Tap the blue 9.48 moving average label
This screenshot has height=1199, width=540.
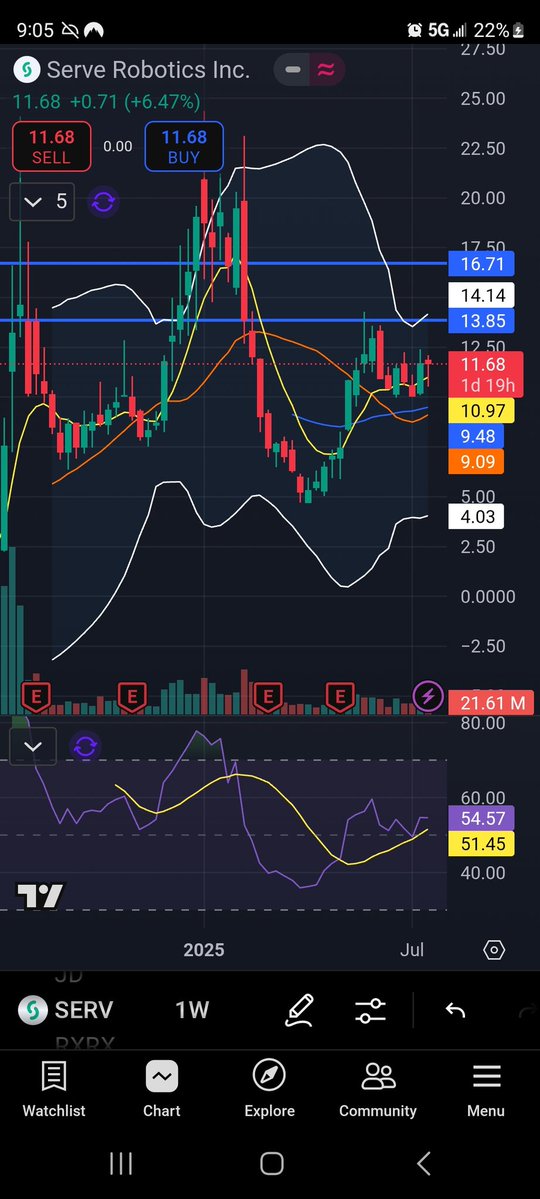[x=478, y=437]
